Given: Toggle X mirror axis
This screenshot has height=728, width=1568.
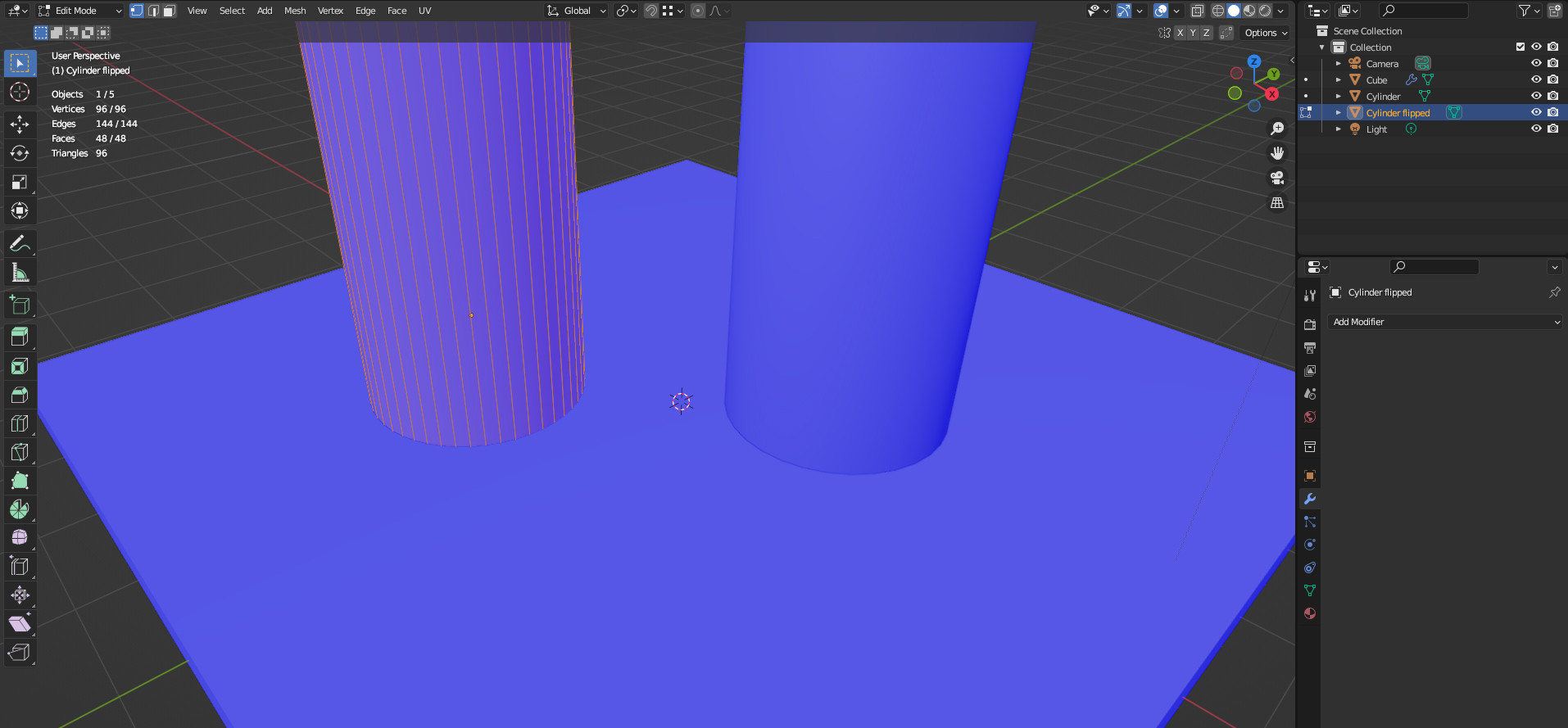Looking at the screenshot, I should pos(1180,33).
